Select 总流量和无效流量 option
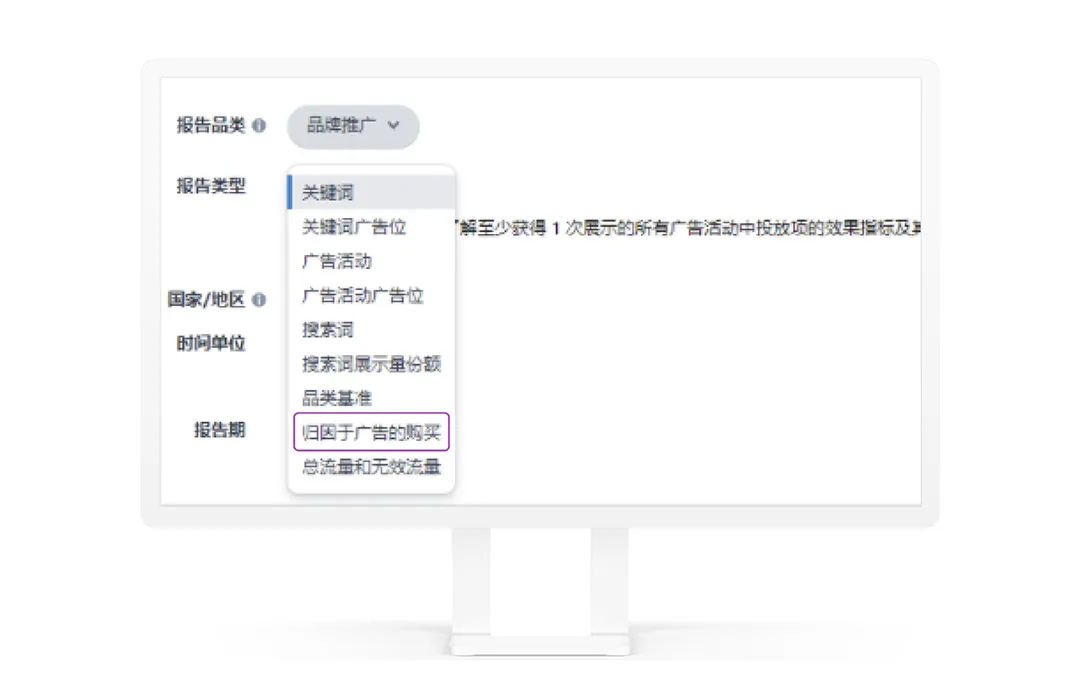Screen dimensions: 1080x679 [371, 467]
